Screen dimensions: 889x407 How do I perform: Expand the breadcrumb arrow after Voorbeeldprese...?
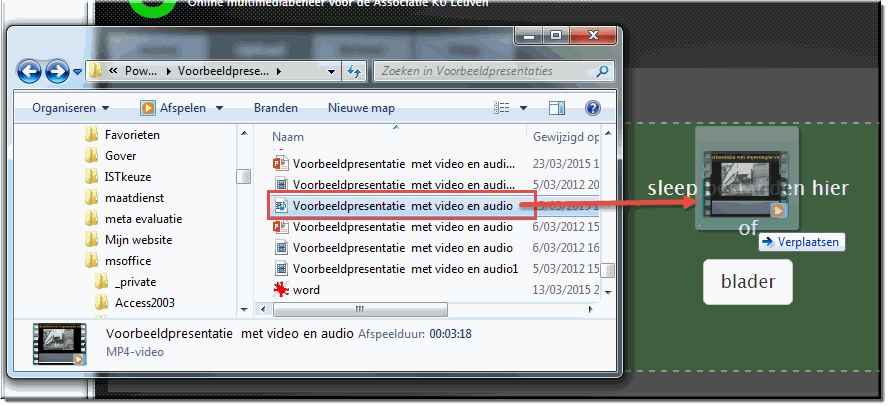pyautogui.click(x=278, y=72)
